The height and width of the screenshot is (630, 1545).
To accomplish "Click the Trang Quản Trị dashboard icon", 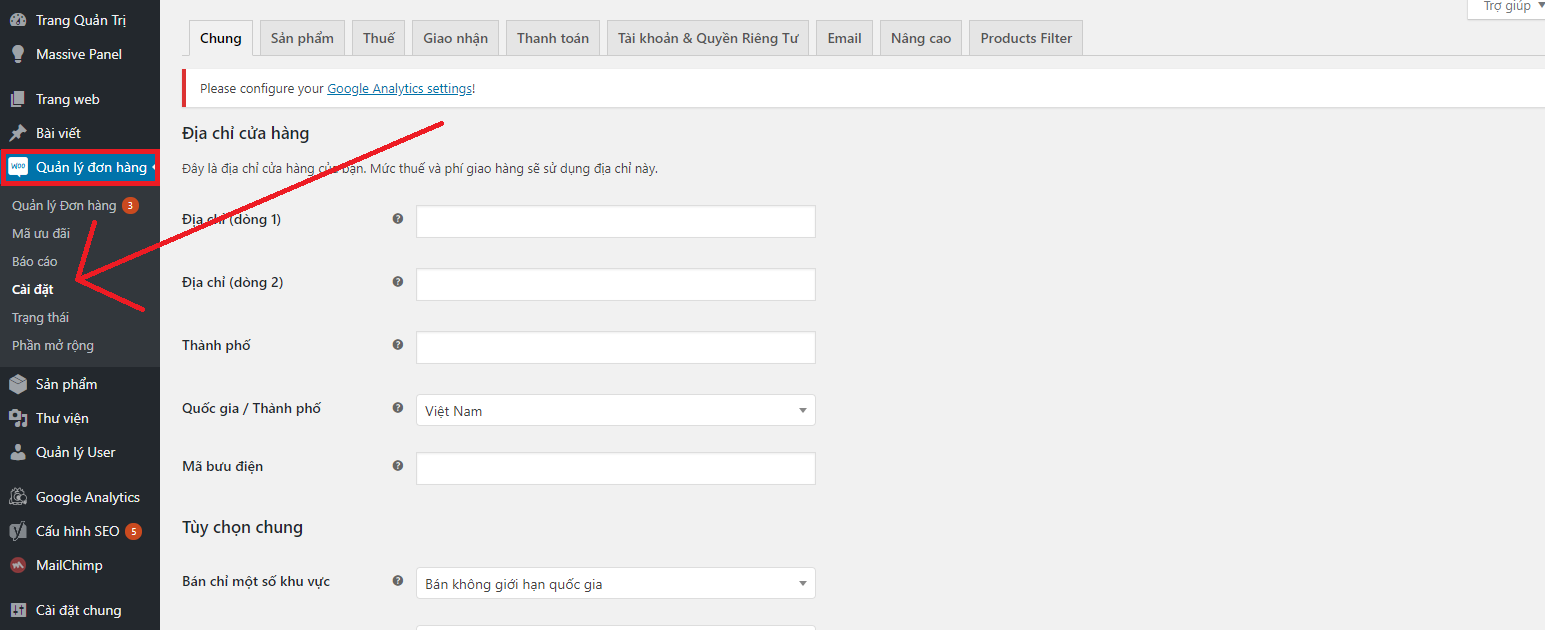I will coord(18,20).
